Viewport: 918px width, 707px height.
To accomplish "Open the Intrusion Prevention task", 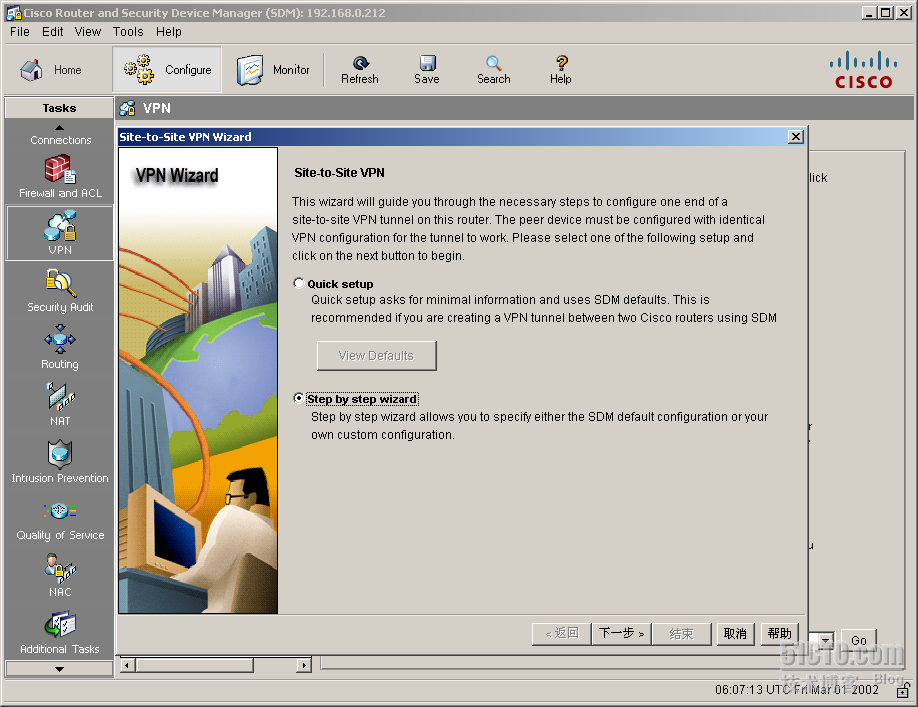I will [60, 461].
